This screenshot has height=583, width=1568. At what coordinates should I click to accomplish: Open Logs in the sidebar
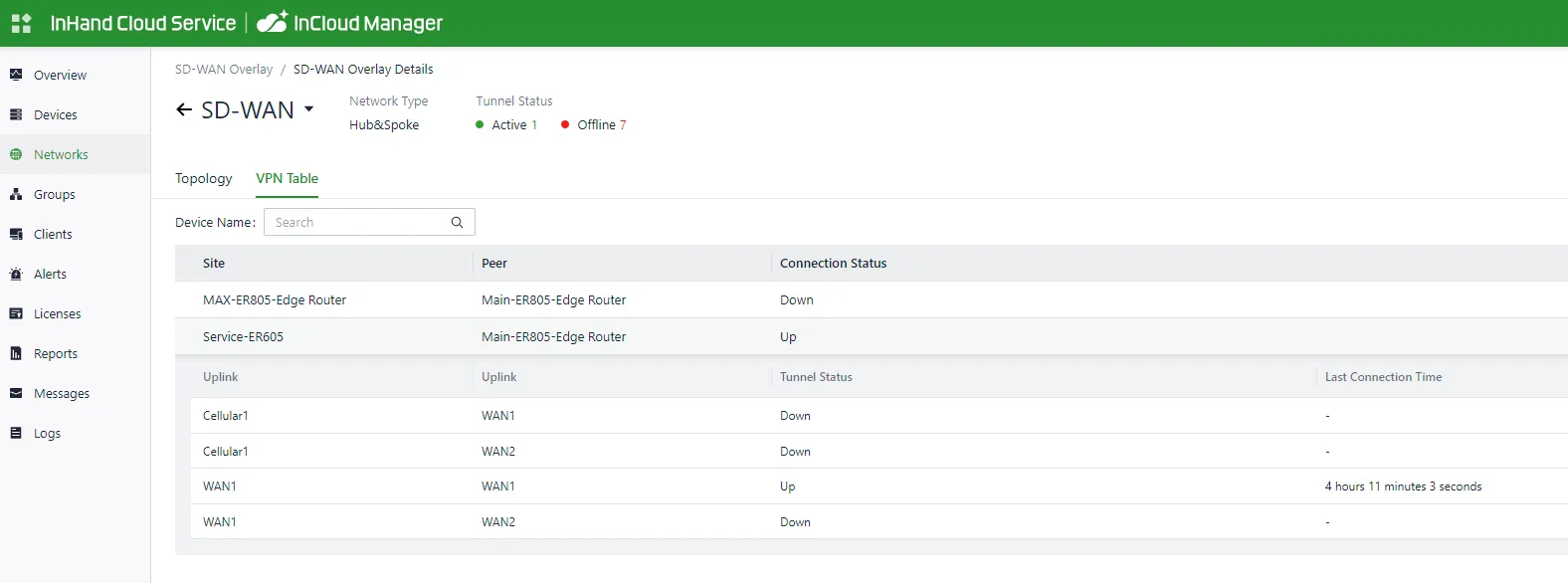point(75,433)
